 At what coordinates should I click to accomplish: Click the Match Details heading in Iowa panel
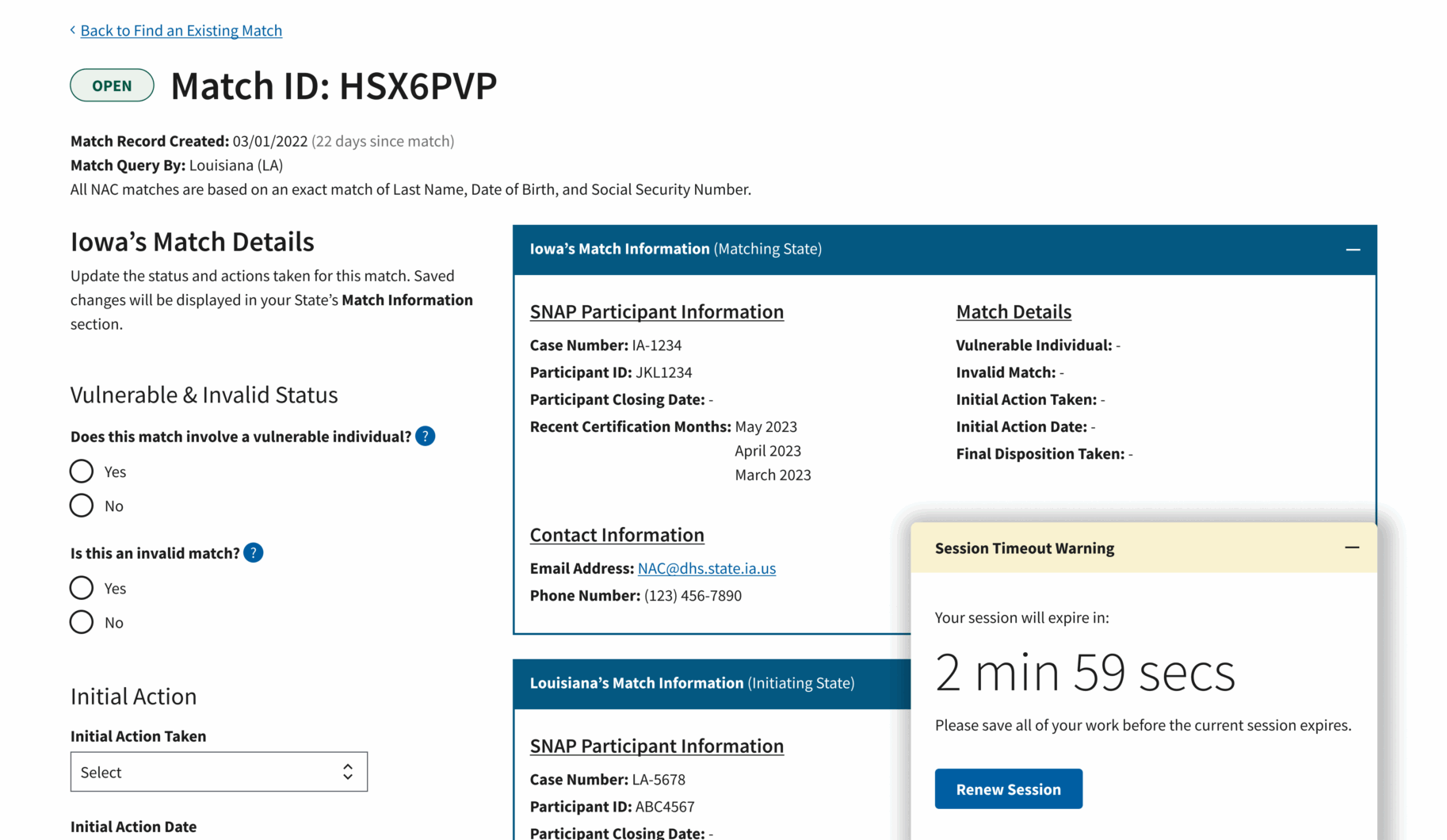point(1013,311)
